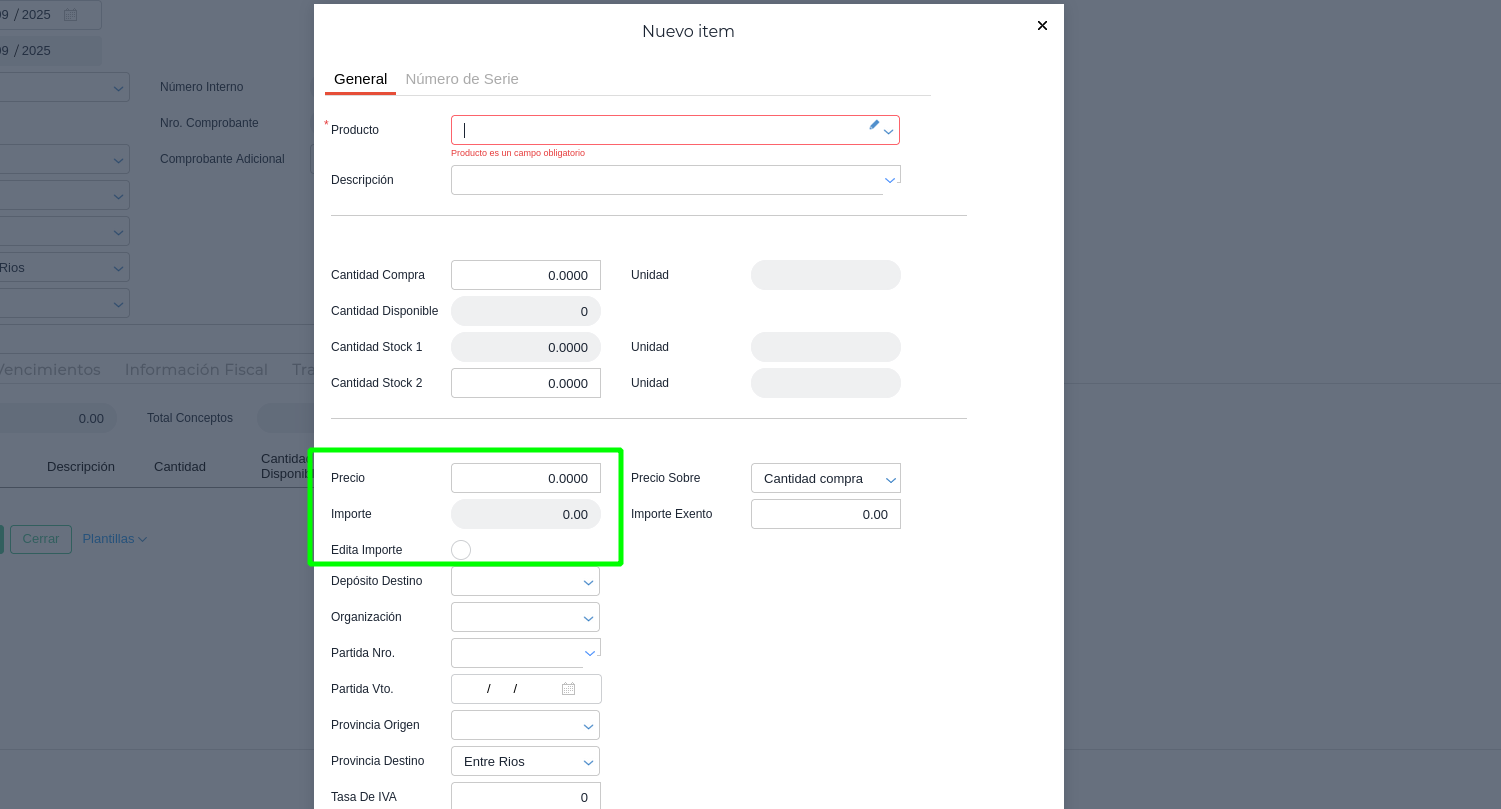Toggle the Edita Importe switch

point(461,550)
